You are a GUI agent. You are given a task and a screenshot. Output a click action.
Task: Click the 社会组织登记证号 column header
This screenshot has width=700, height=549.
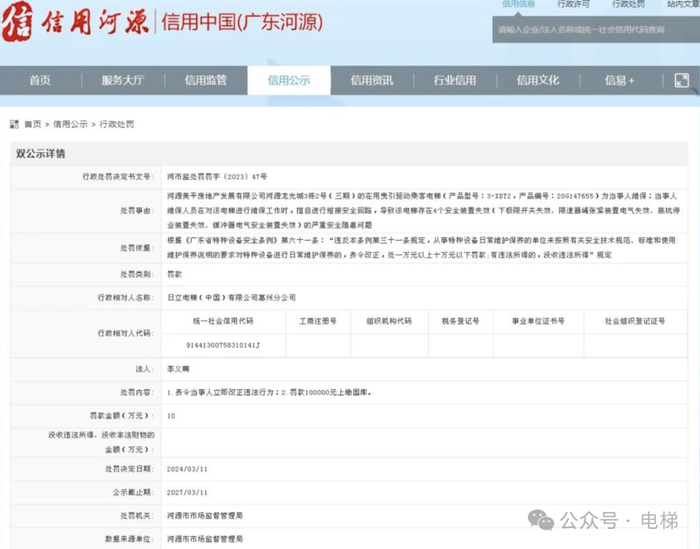pyautogui.click(x=635, y=321)
